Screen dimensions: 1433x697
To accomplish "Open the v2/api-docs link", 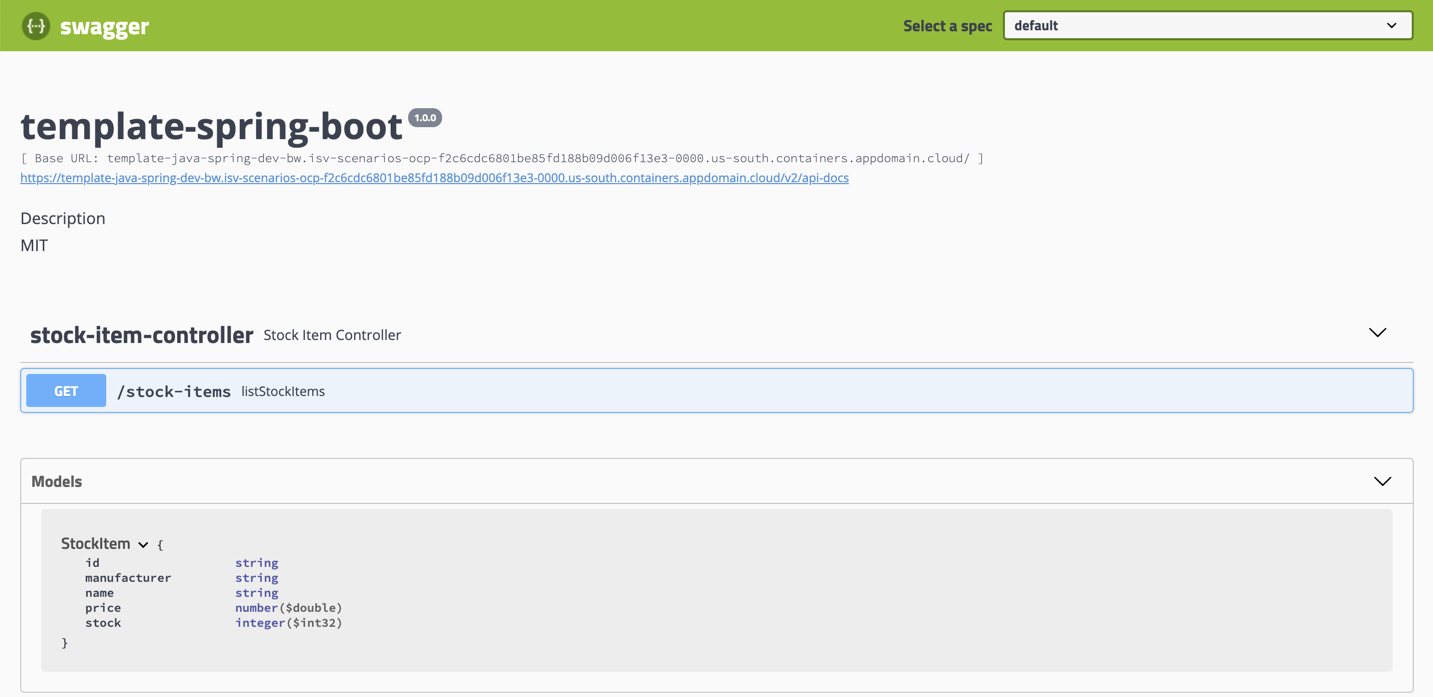I will pos(434,178).
